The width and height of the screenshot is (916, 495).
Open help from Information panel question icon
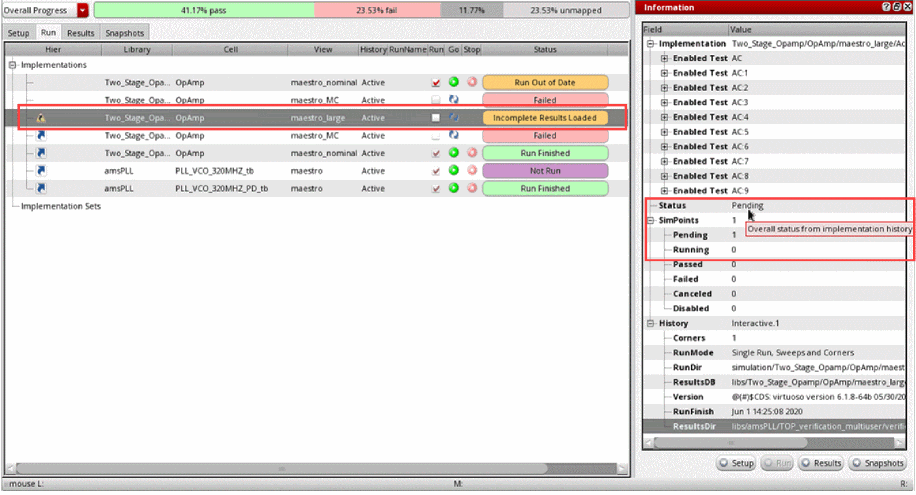pos(886,7)
